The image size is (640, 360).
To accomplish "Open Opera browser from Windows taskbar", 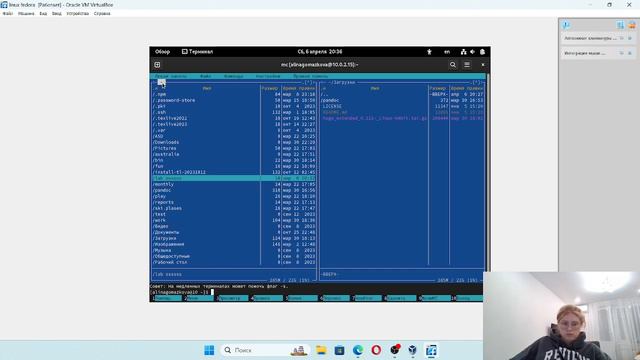I will click(376, 350).
